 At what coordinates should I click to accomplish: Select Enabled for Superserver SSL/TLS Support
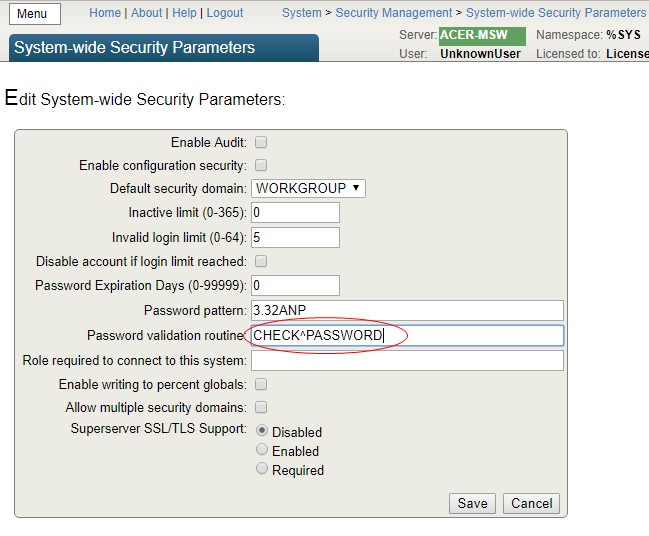tap(263, 451)
